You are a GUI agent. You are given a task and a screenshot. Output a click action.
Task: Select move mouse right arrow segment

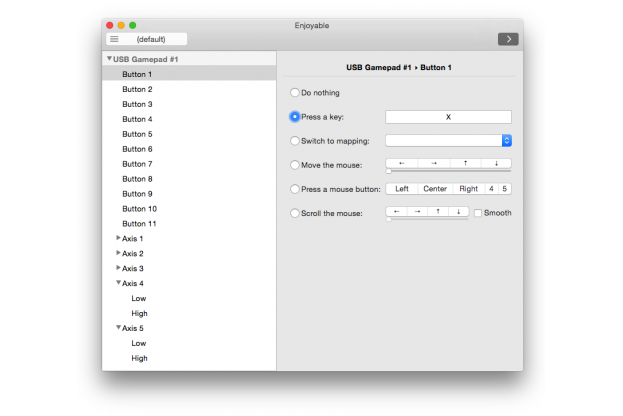point(434,163)
